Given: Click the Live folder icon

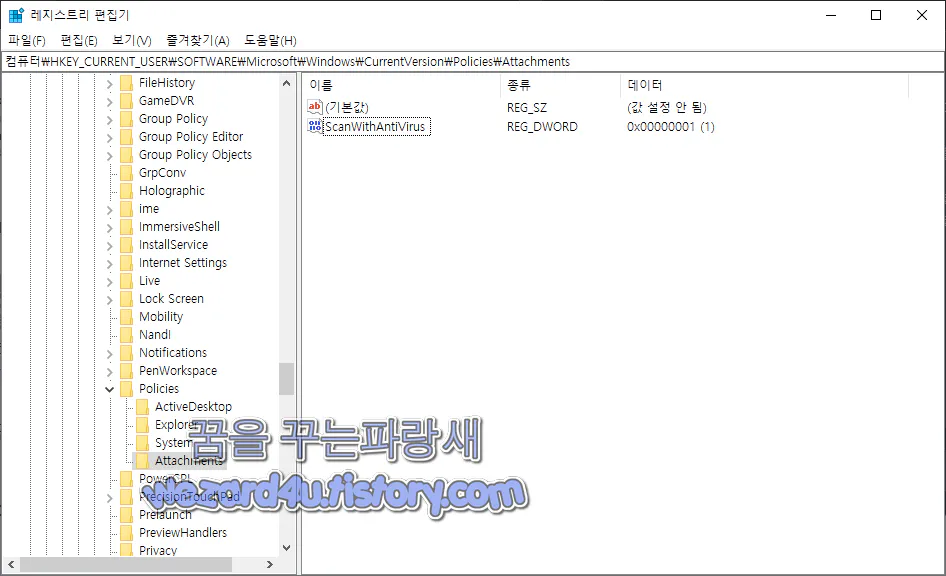Looking at the screenshot, I should (x=126, y=281).
